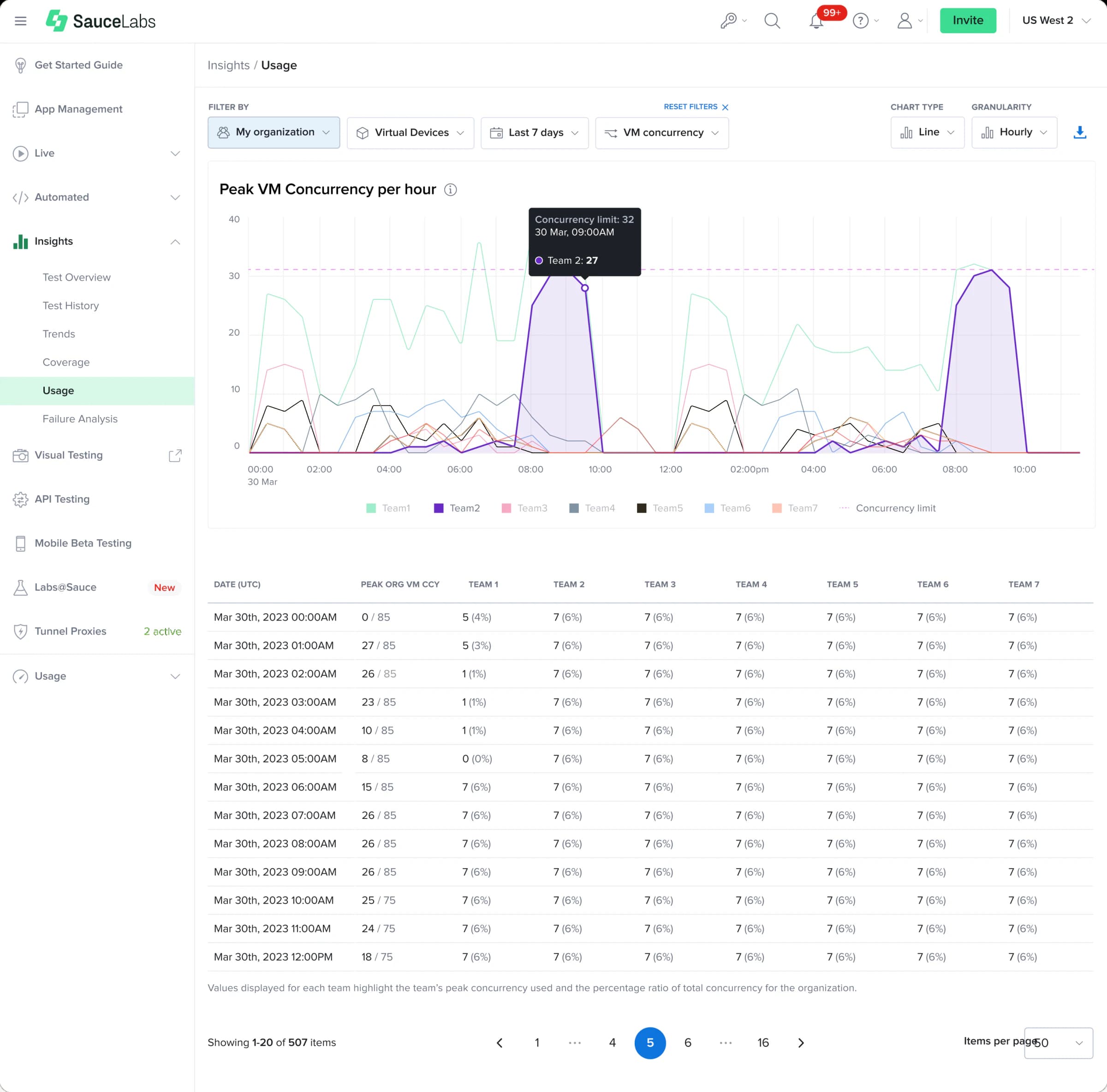Click the API Testing gear icon
Image resolution: width=1107 pixels, height=1092 pixels.
[21, 499]
